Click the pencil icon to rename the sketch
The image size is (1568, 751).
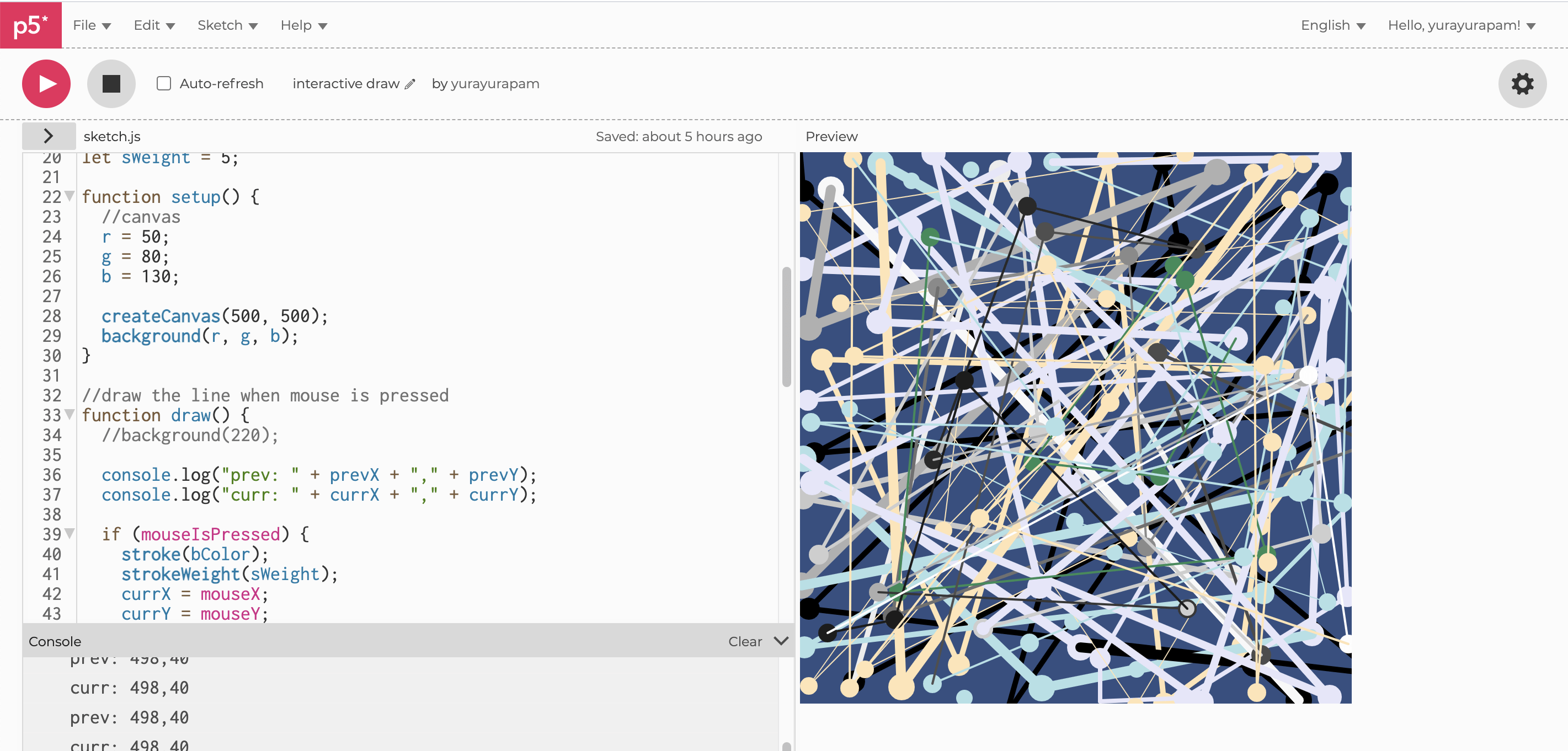(409, 84)
